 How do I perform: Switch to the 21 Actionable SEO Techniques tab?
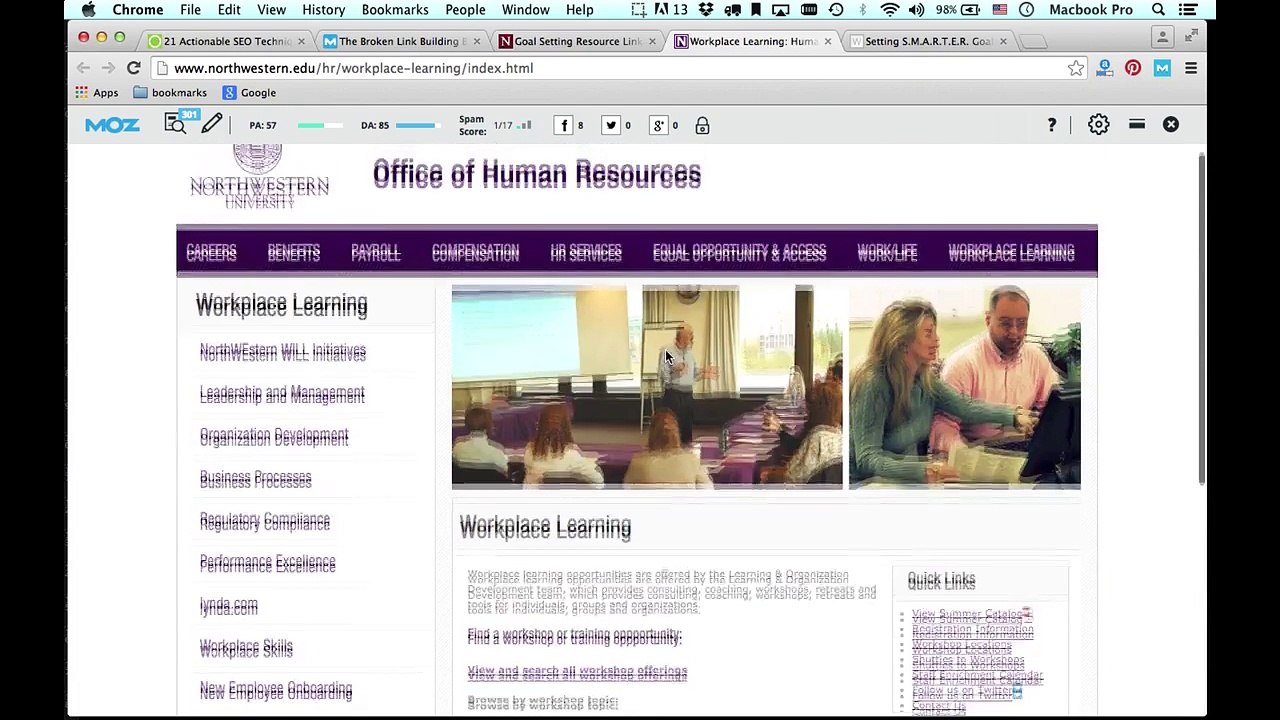pyautogui.click(x=225, y=41)
